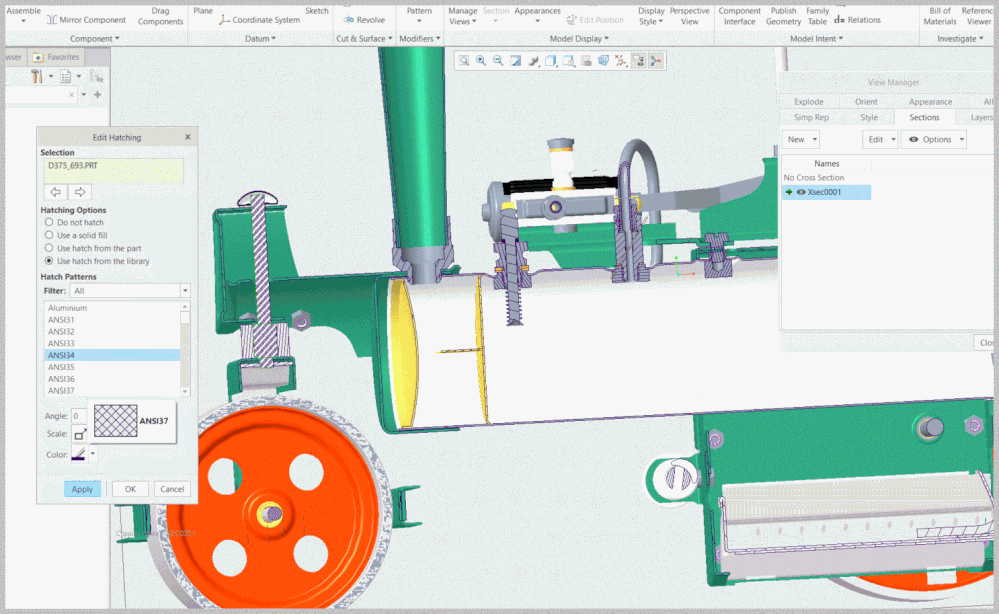Select Use hatch from the part option
The width and height of the screenshot is (999, 614).
point(49,248)
